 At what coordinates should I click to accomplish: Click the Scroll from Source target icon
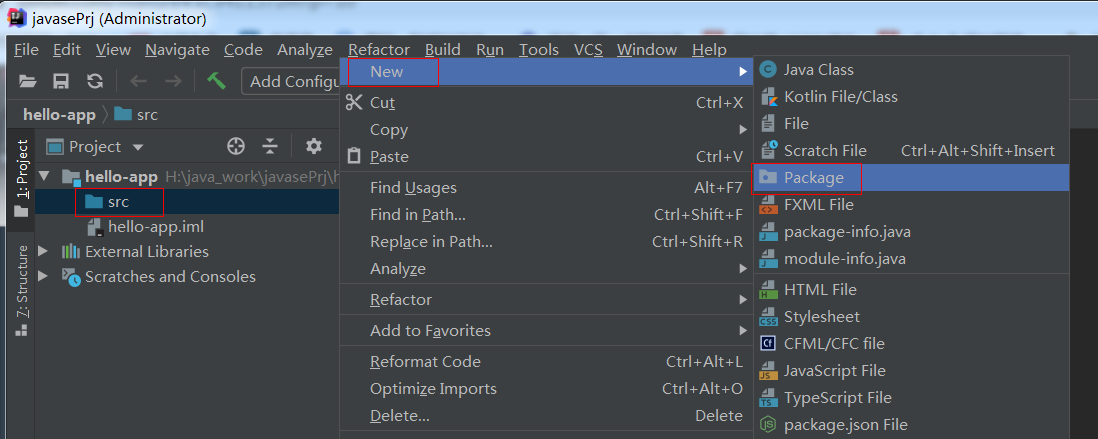[236, 146]
